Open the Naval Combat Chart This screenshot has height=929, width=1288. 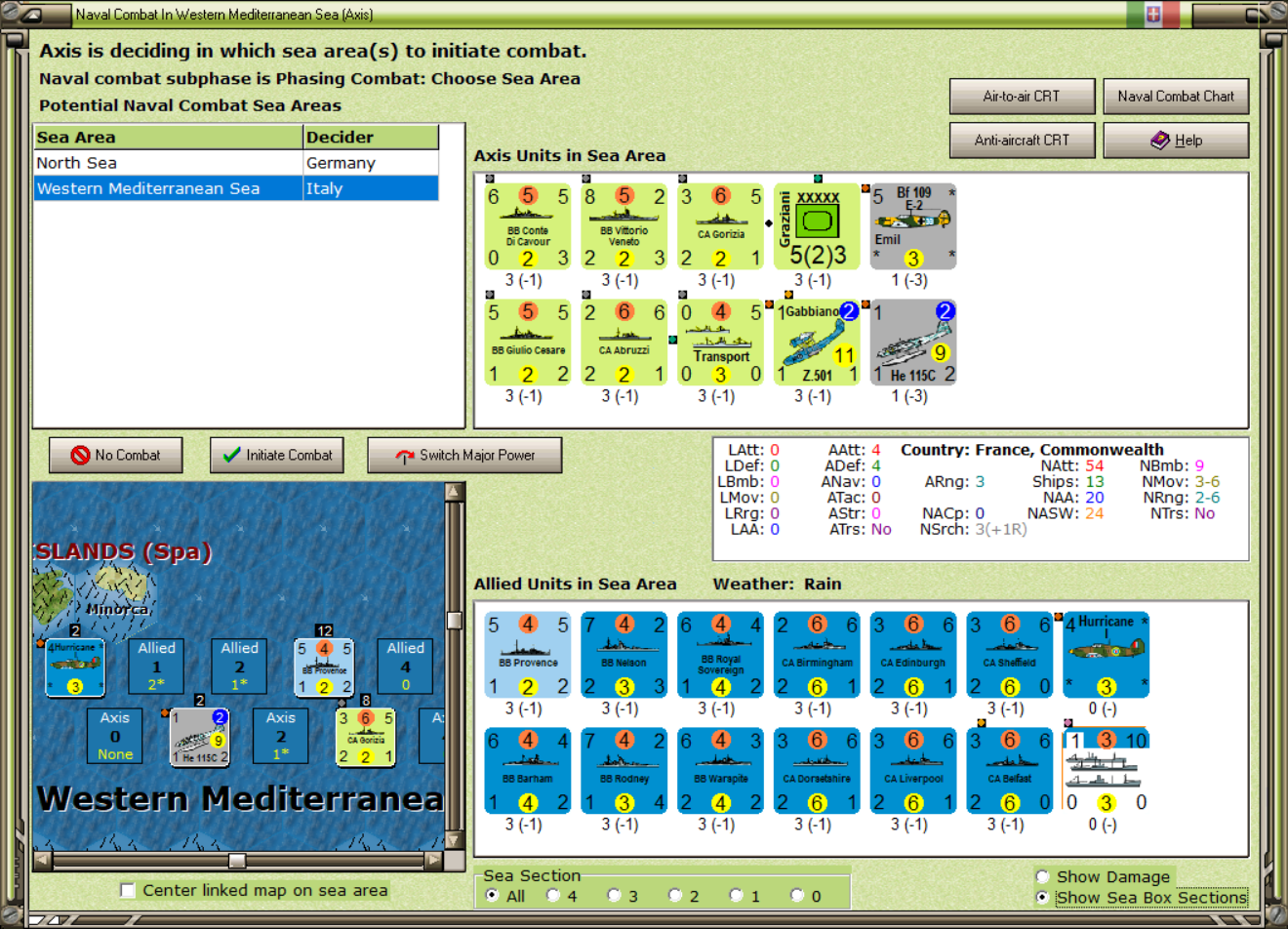(1176, 97)
